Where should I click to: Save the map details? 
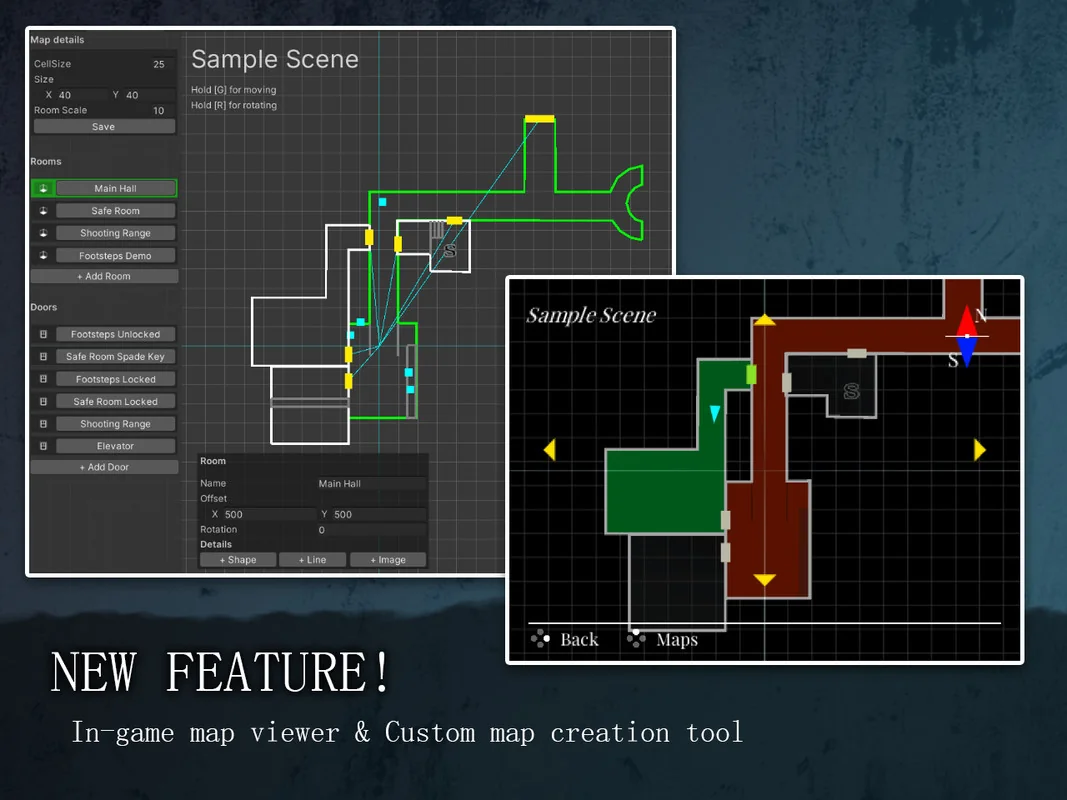click(x=104, y=127)
